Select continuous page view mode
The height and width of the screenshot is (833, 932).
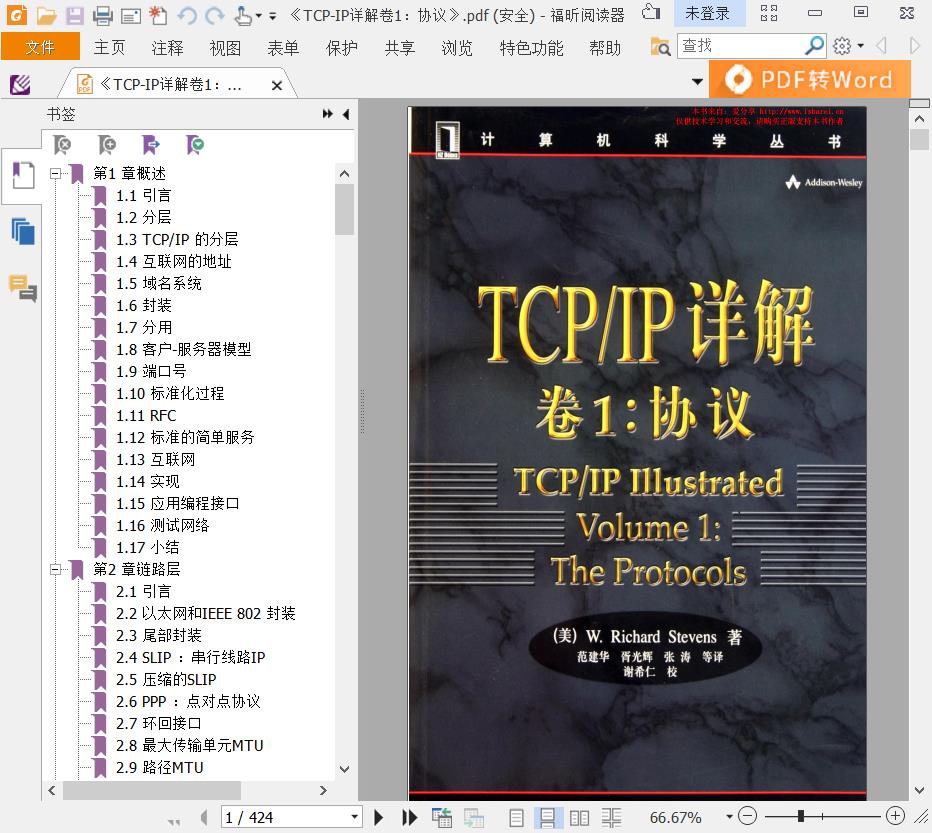pos(547,818)
